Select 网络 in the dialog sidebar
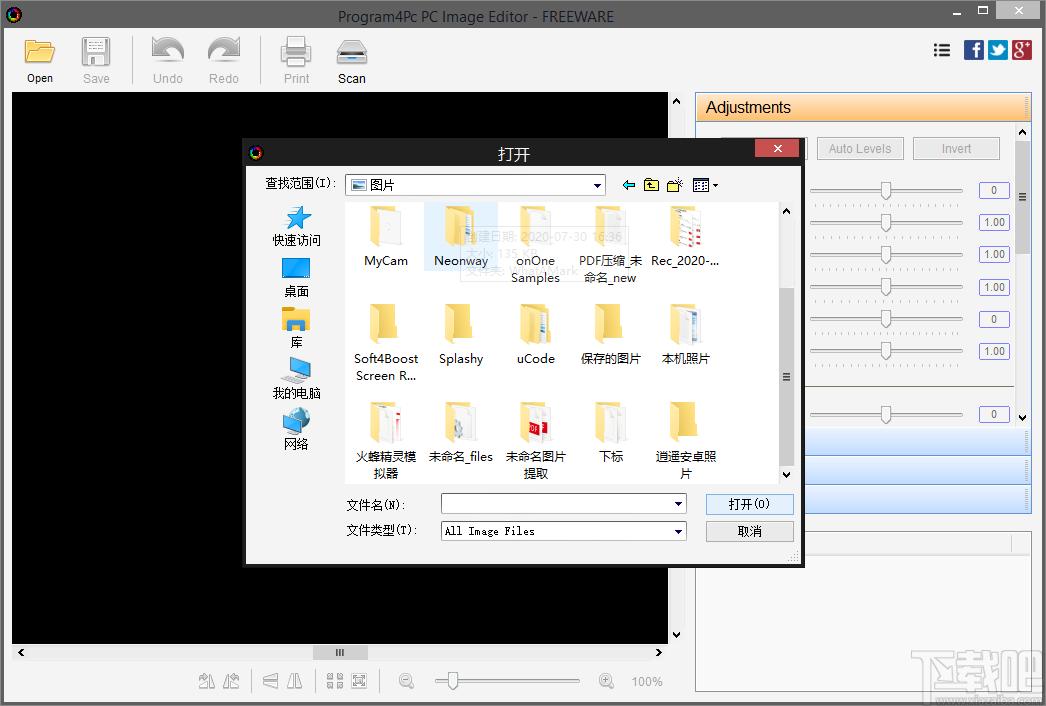Screen dimensions: 1046x706 click(x=296, y=430)
